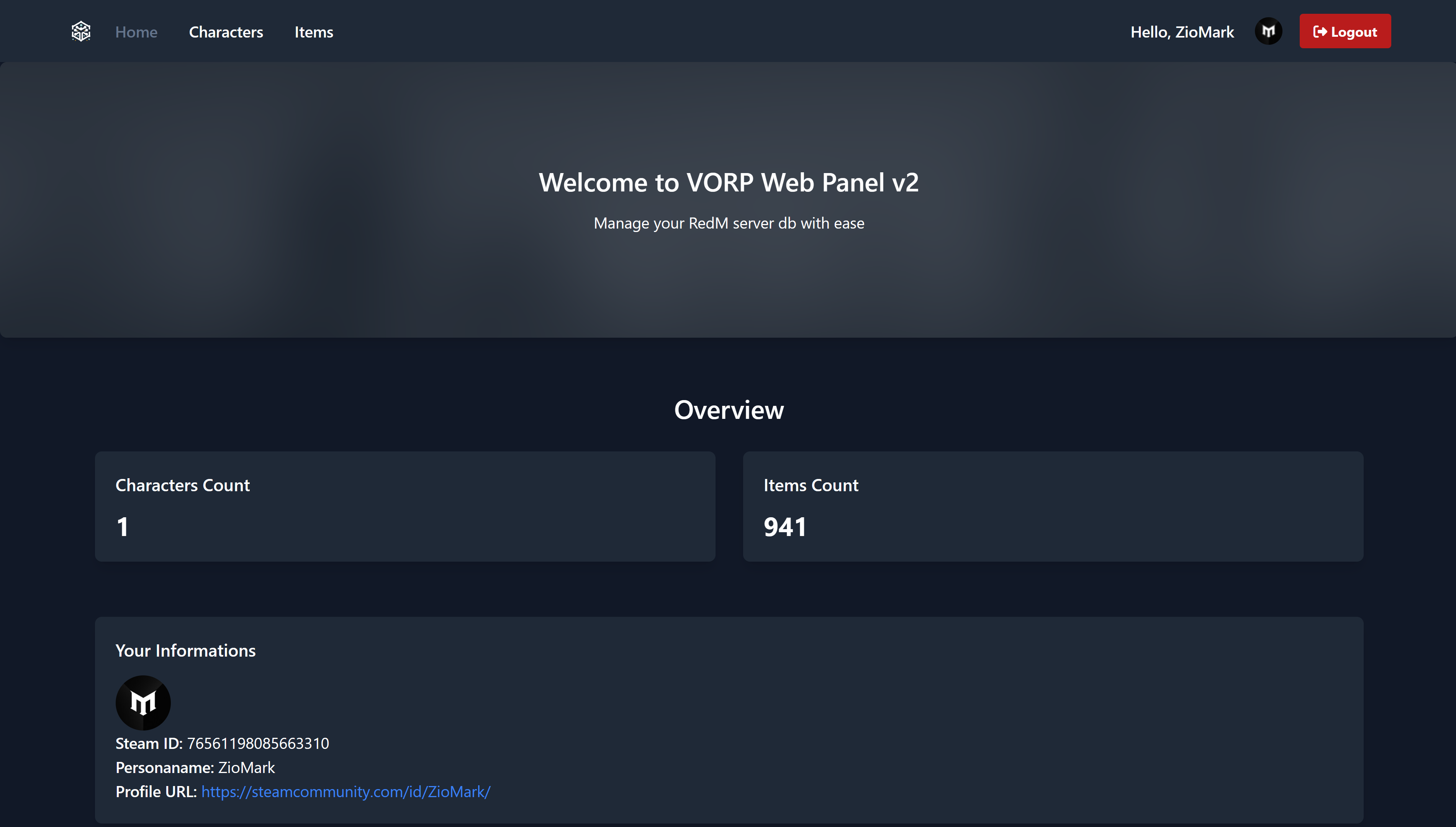Click the characters count value 1
1456x827 pixels.
pos(122,526)
